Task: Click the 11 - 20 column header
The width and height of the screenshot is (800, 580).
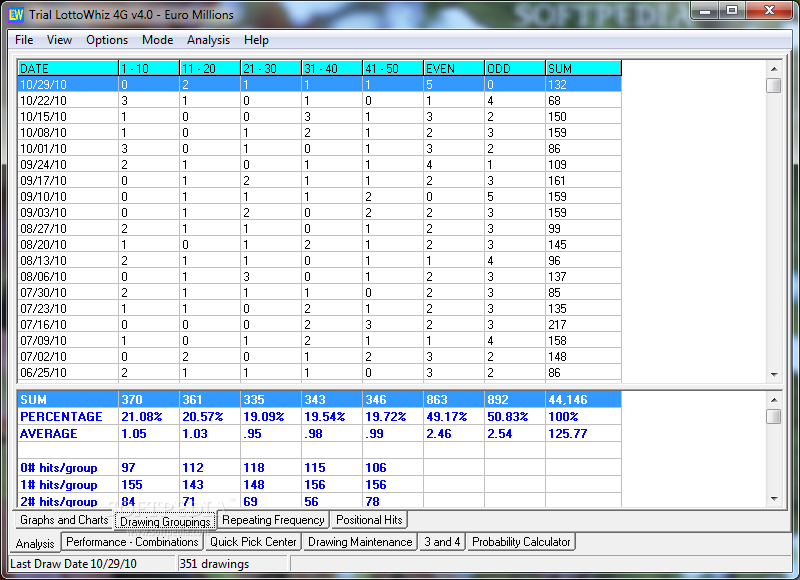Action: coord(210,68)
